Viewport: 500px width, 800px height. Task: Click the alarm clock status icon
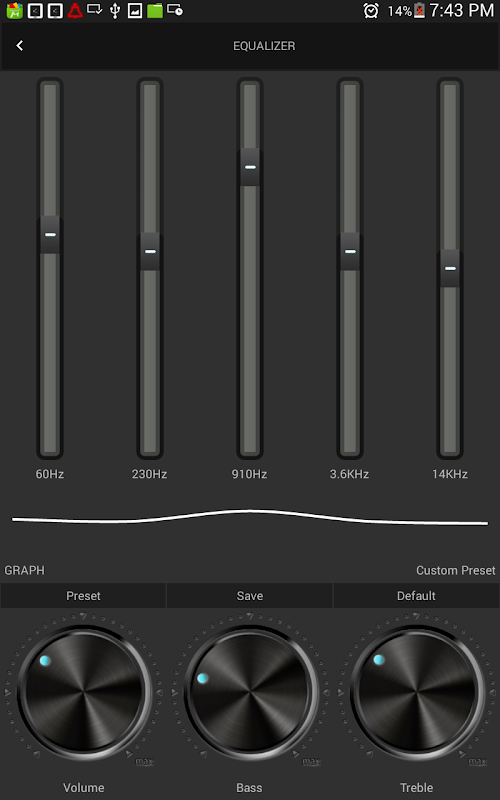pos(371,11)
